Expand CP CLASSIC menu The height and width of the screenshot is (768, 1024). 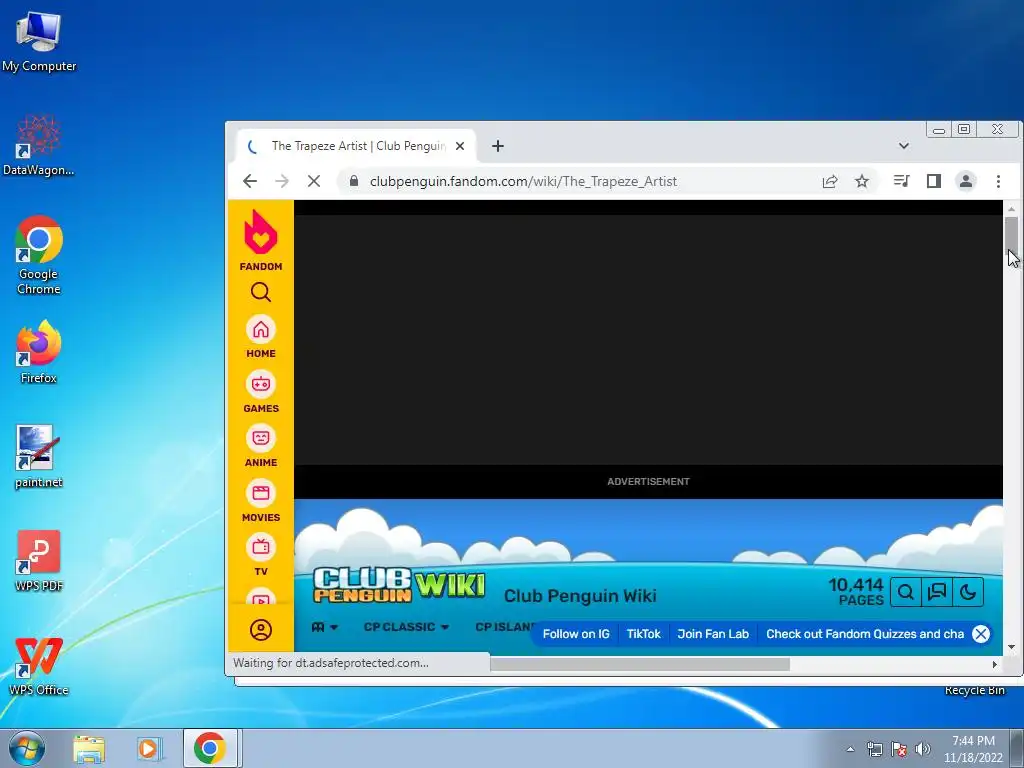[406, 627]
